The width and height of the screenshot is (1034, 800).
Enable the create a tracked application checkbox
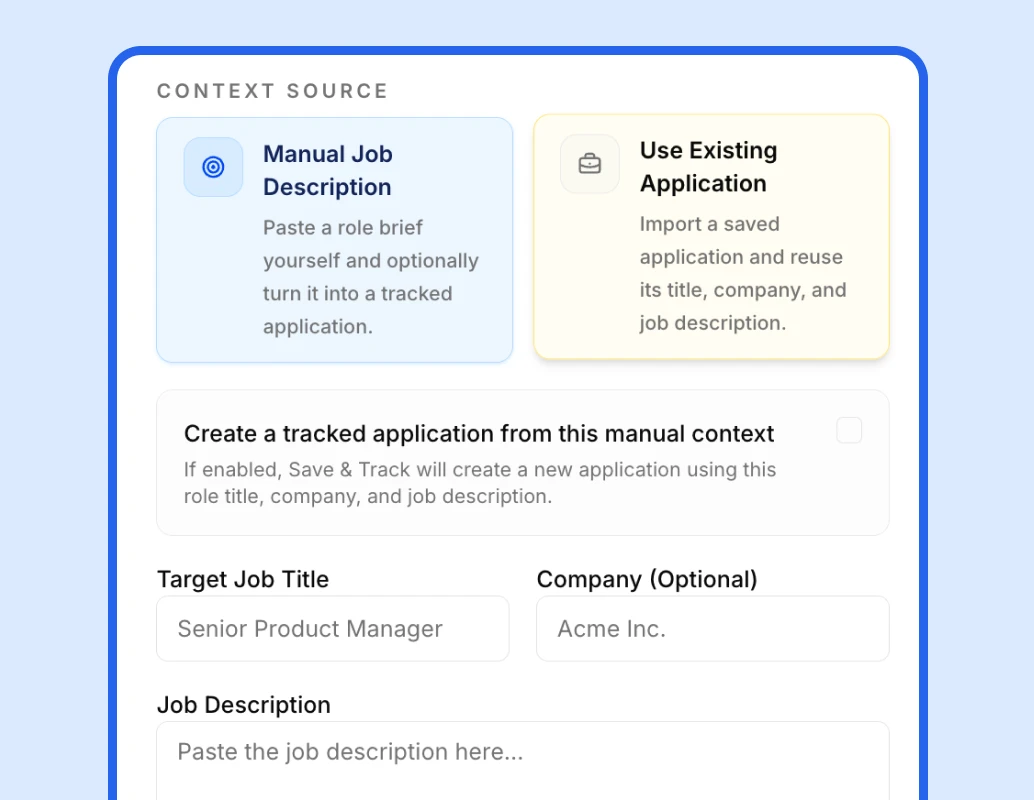coord(849,430)
